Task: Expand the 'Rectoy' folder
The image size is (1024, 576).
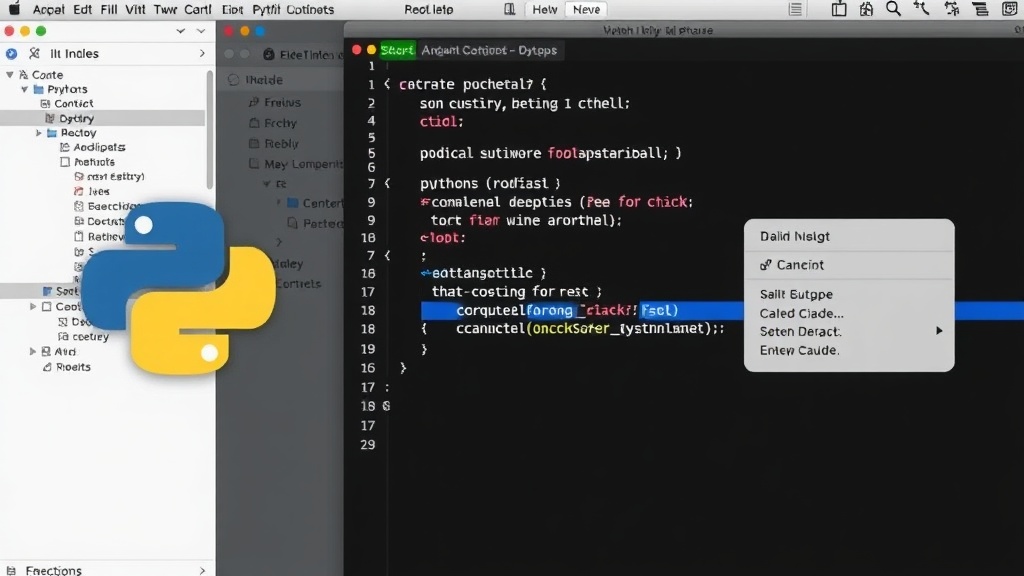Action: coord(39,133)
